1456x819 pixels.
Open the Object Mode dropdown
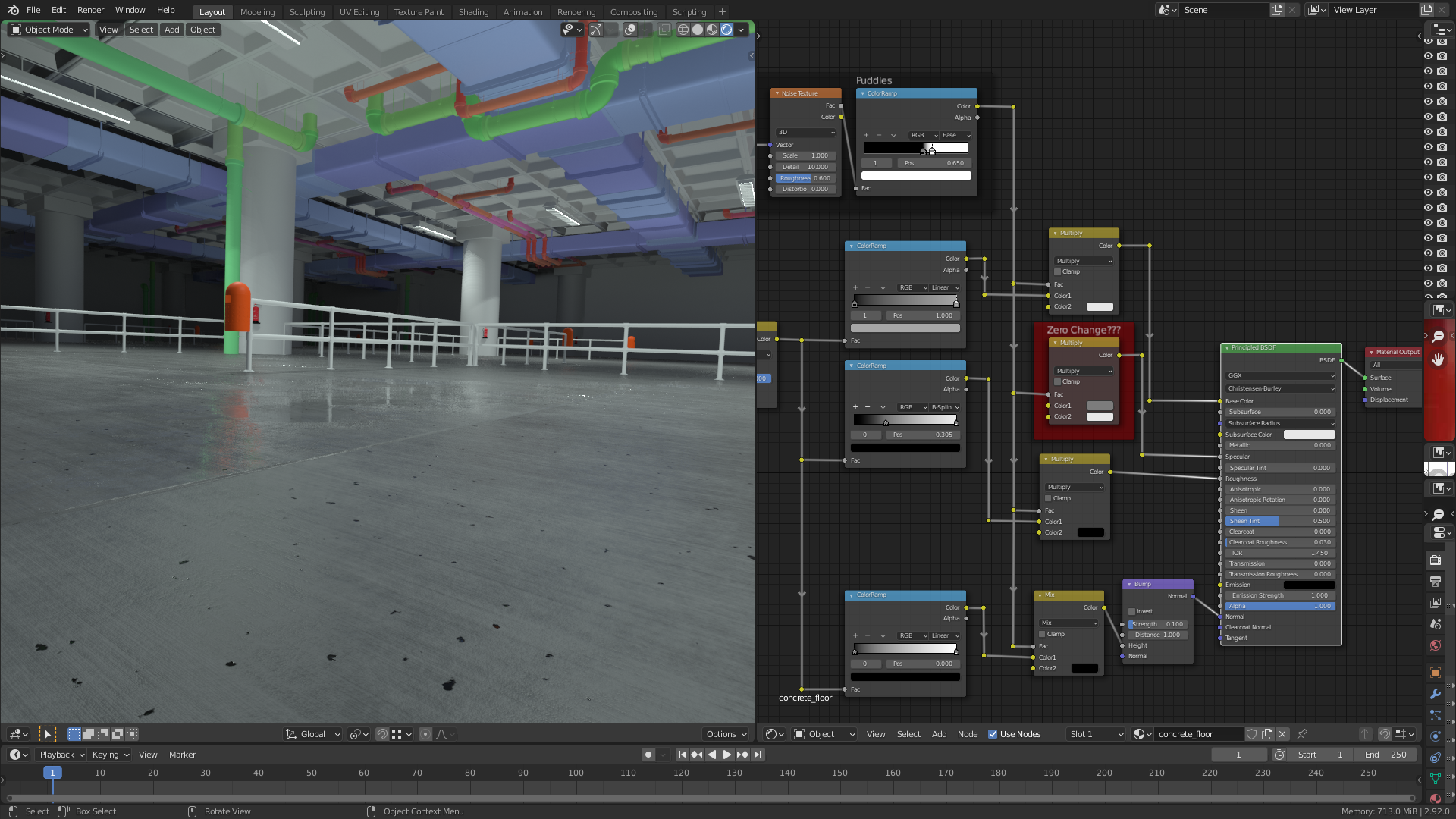[x=49, y=30]
